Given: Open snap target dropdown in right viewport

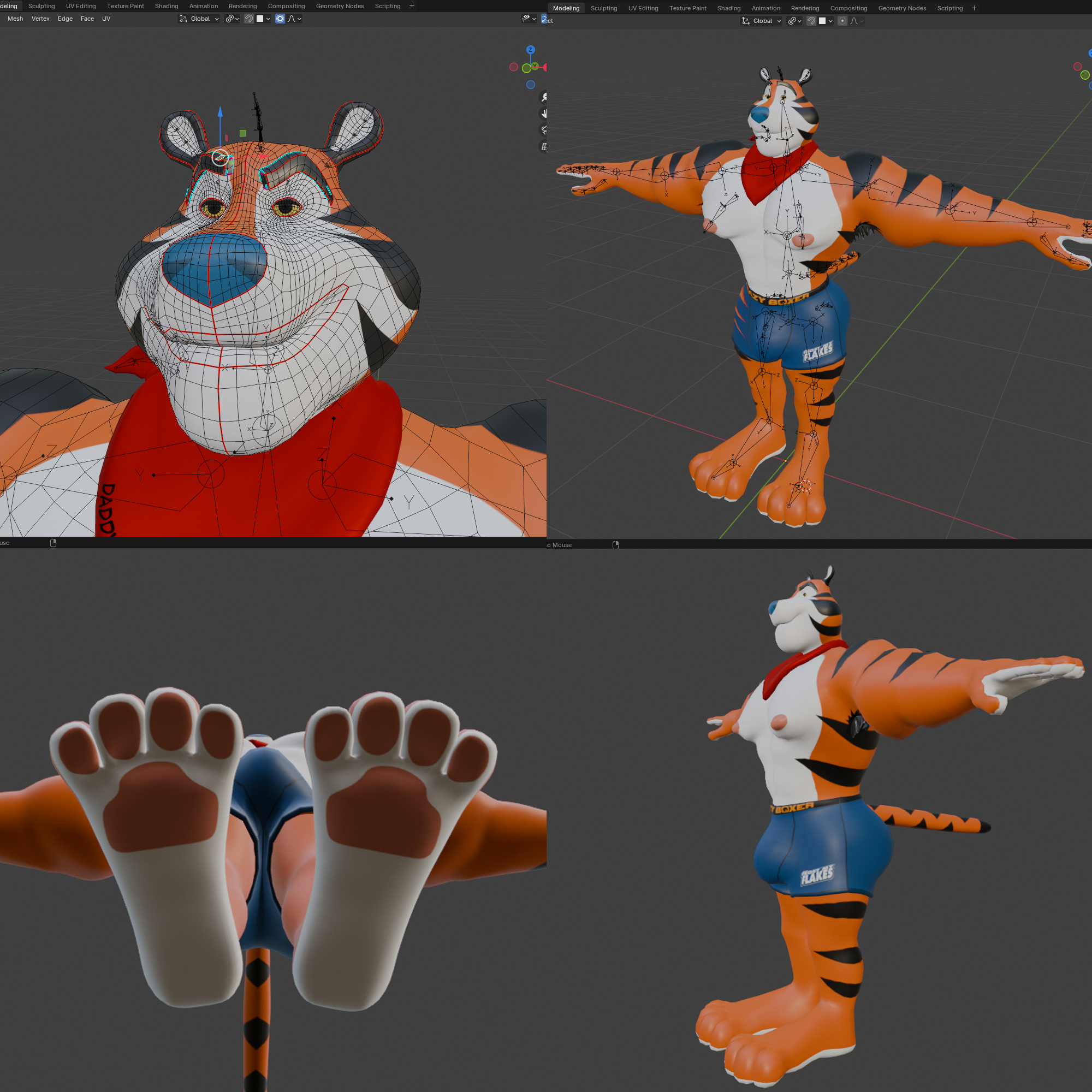Looking at the screenshot, I should coord(826,21).
